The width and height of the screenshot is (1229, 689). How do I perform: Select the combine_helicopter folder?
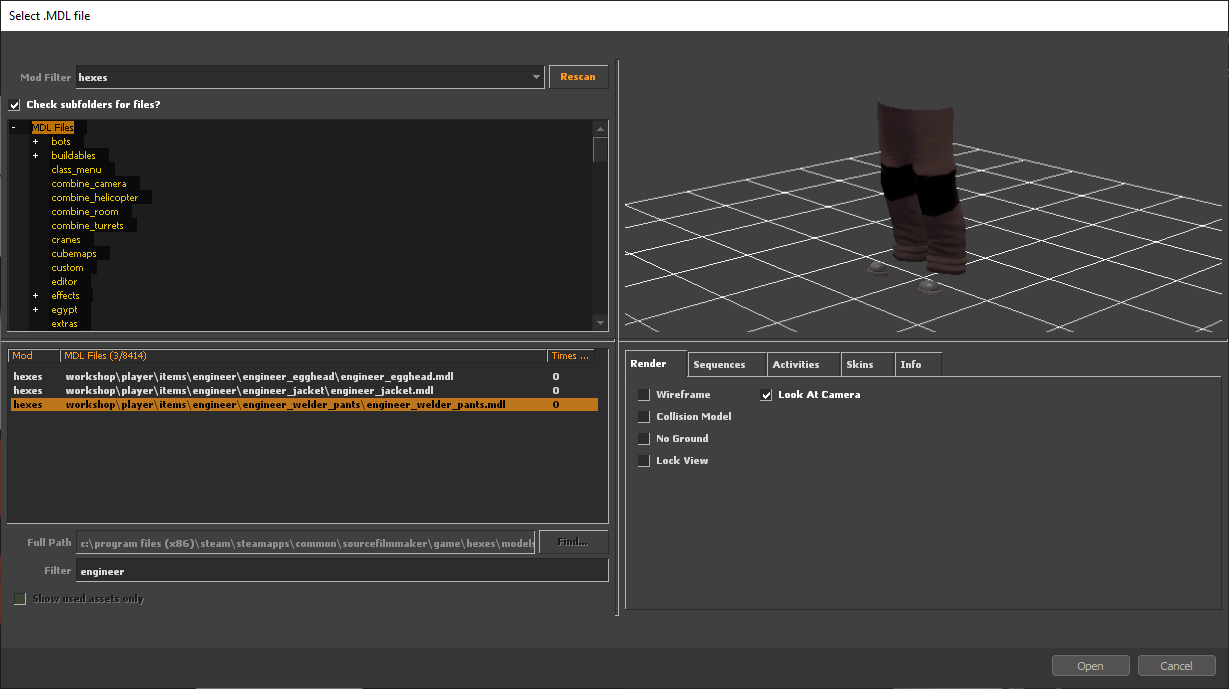95,198
